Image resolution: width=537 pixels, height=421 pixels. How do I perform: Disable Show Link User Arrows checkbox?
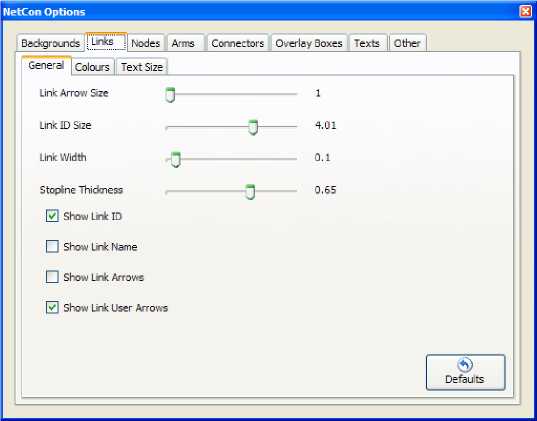(52, 307)
